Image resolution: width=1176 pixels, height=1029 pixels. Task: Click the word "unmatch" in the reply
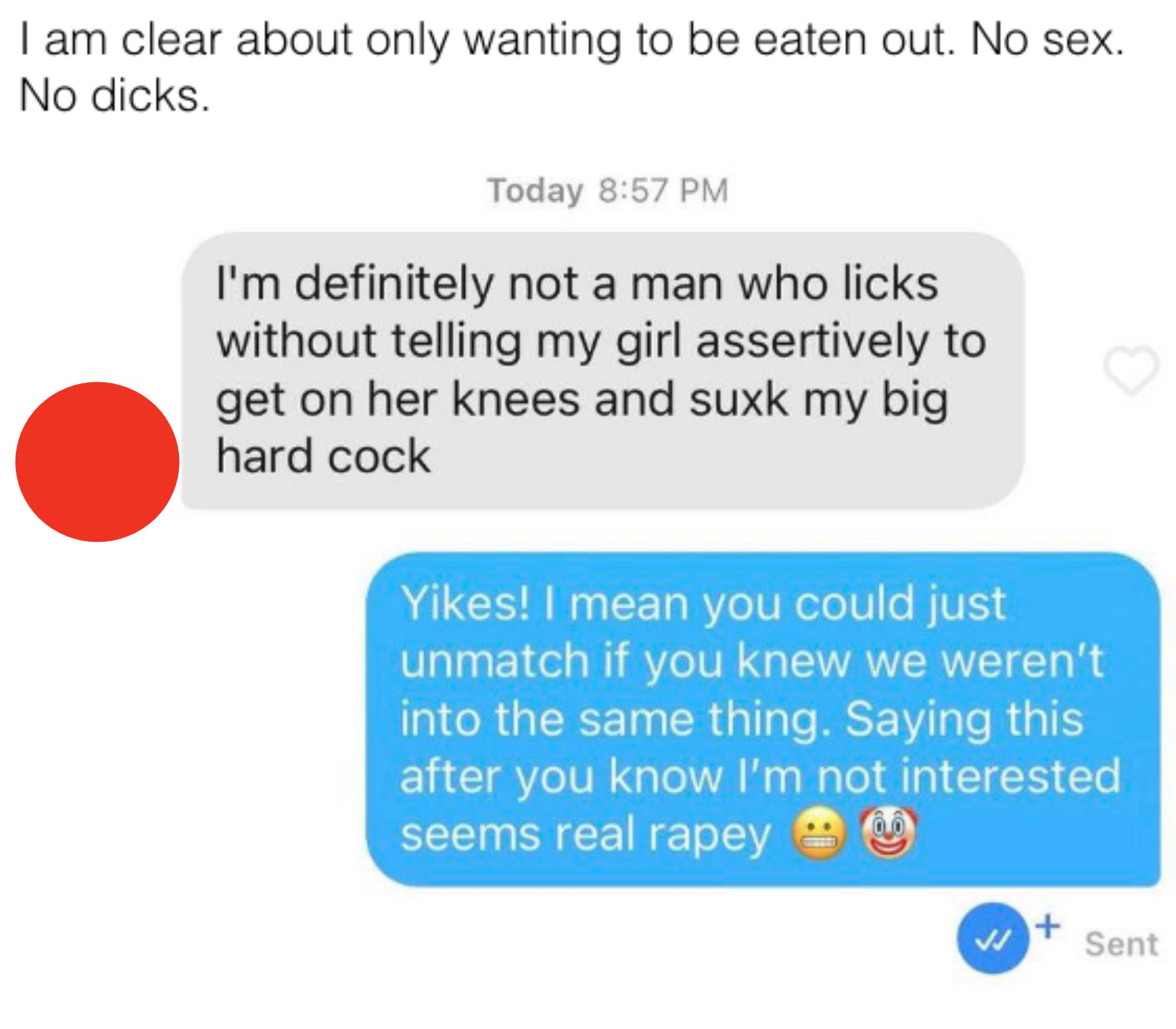(495, 661)
